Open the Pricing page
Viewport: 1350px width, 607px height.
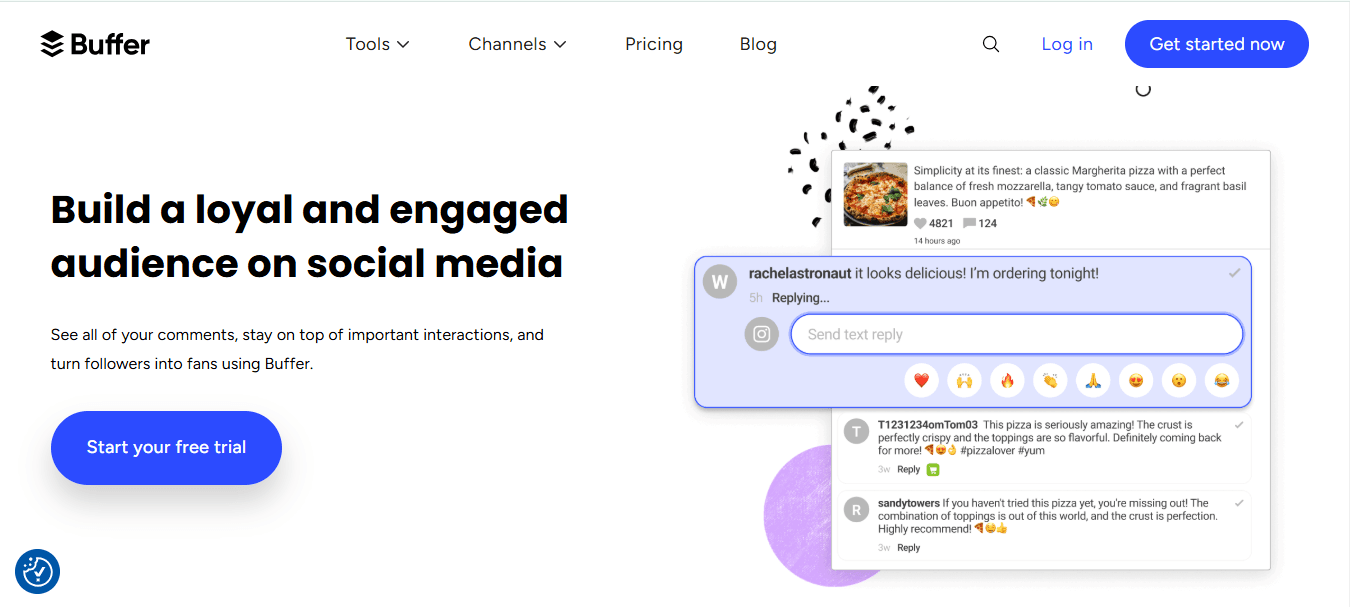[654, 44]
